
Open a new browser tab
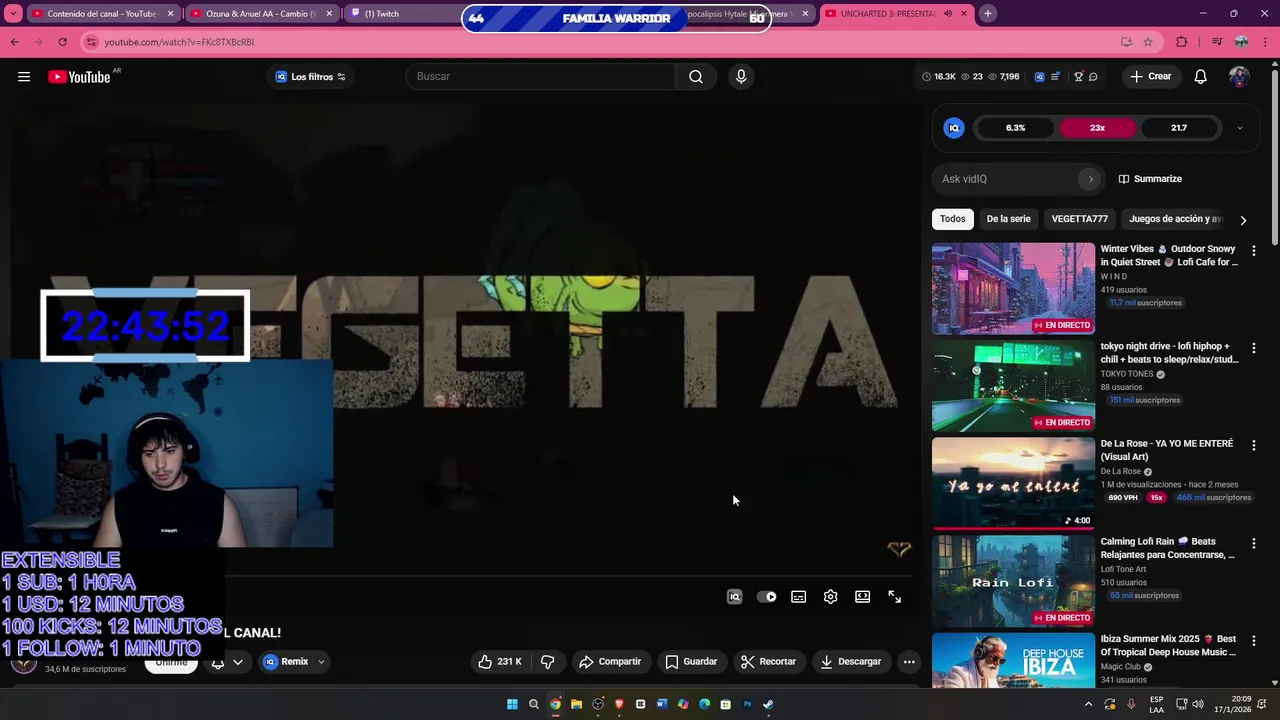tap(988, 14)
